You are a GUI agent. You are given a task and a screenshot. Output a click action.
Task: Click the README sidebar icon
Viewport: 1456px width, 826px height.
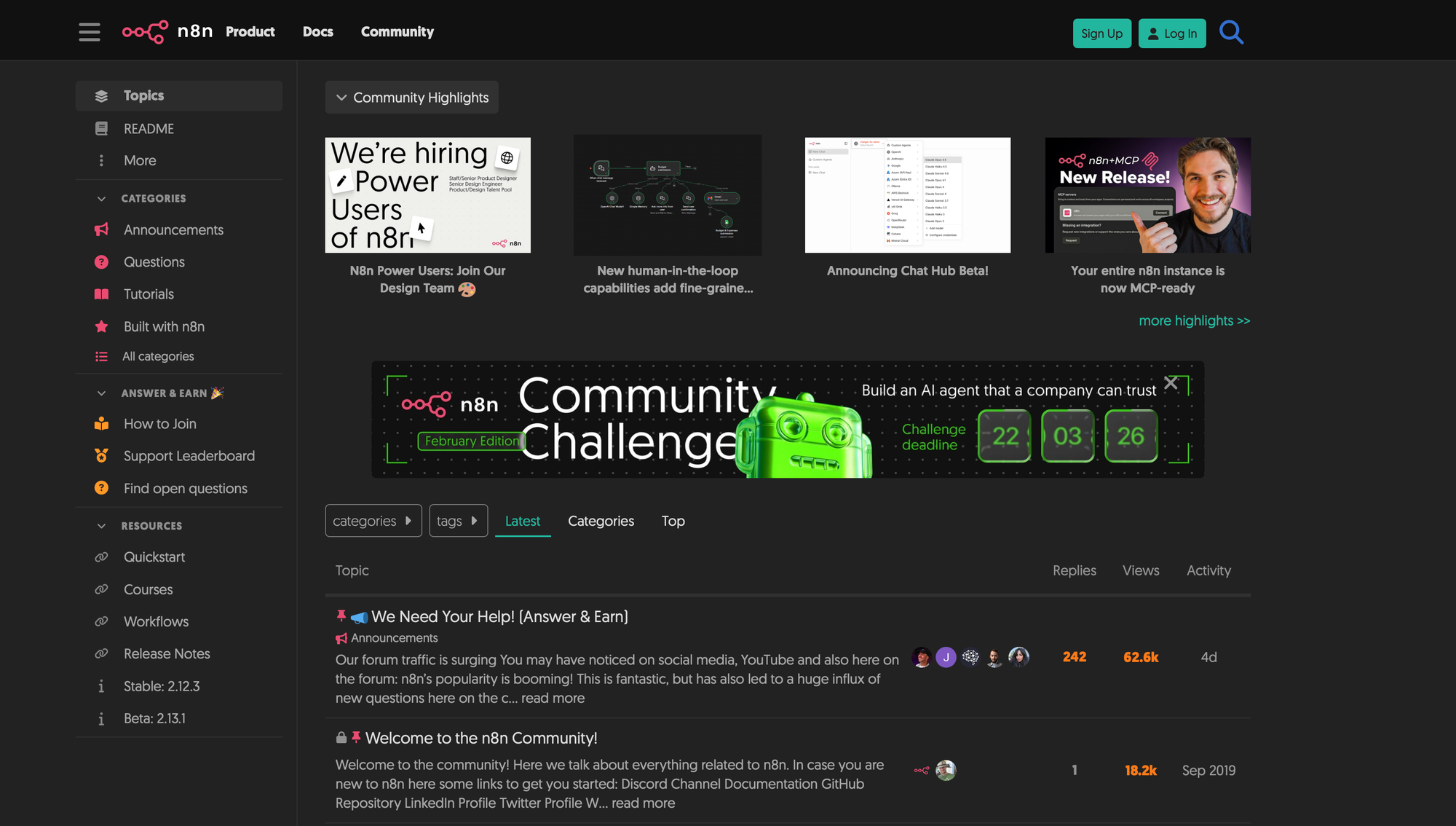102,129
